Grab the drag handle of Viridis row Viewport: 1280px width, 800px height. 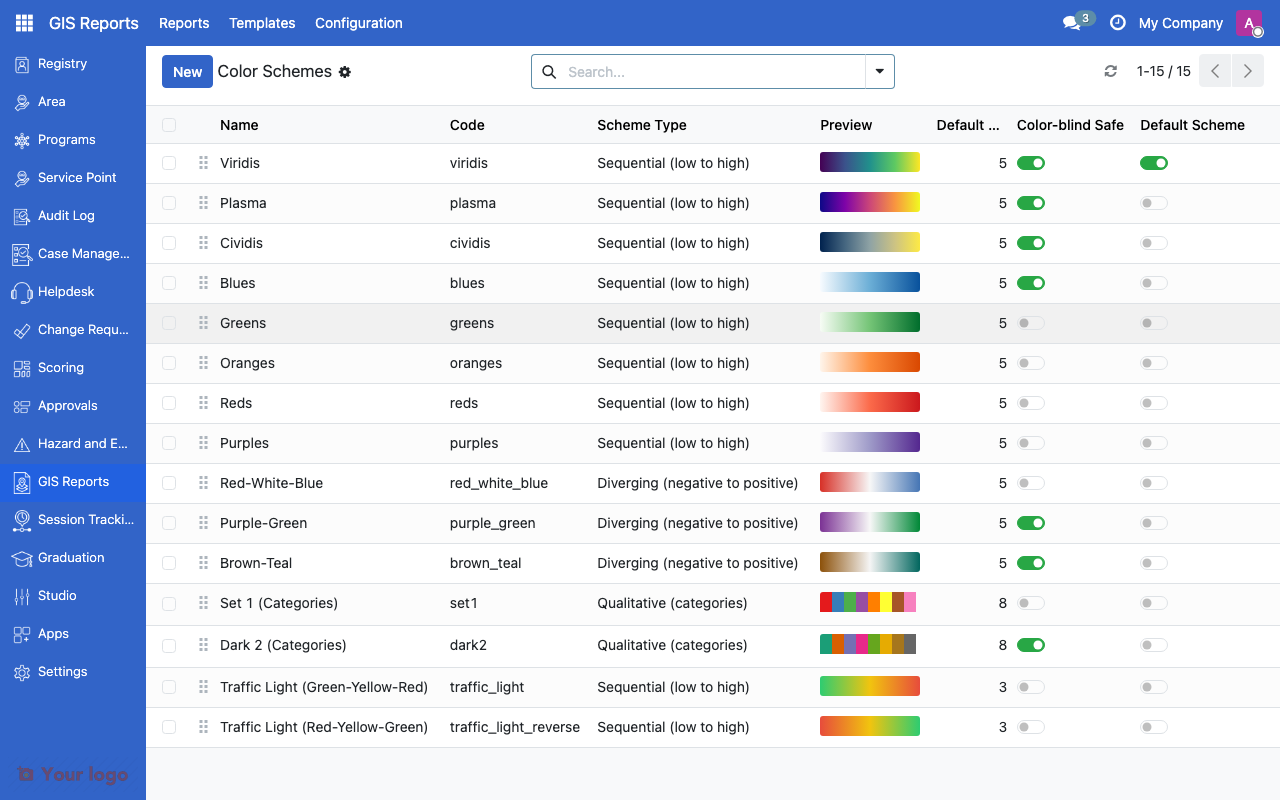coord(203,163)
